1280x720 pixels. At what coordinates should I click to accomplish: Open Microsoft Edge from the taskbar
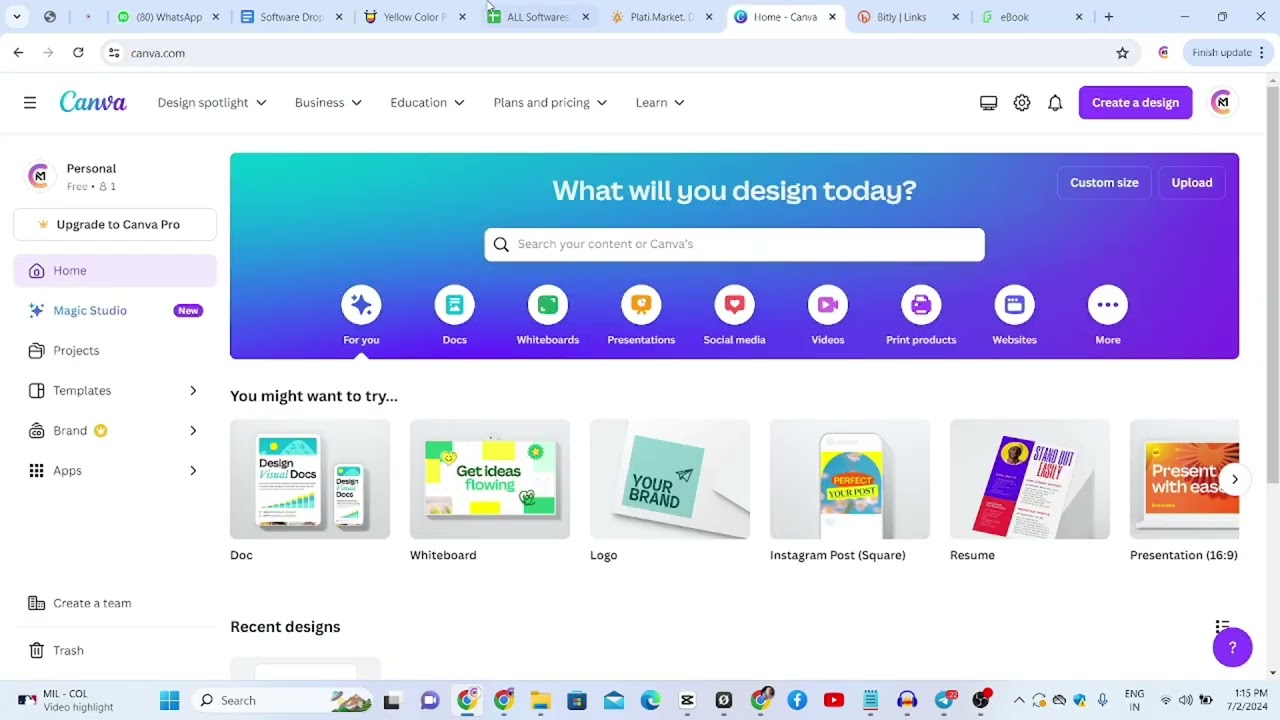click(650, 700)
